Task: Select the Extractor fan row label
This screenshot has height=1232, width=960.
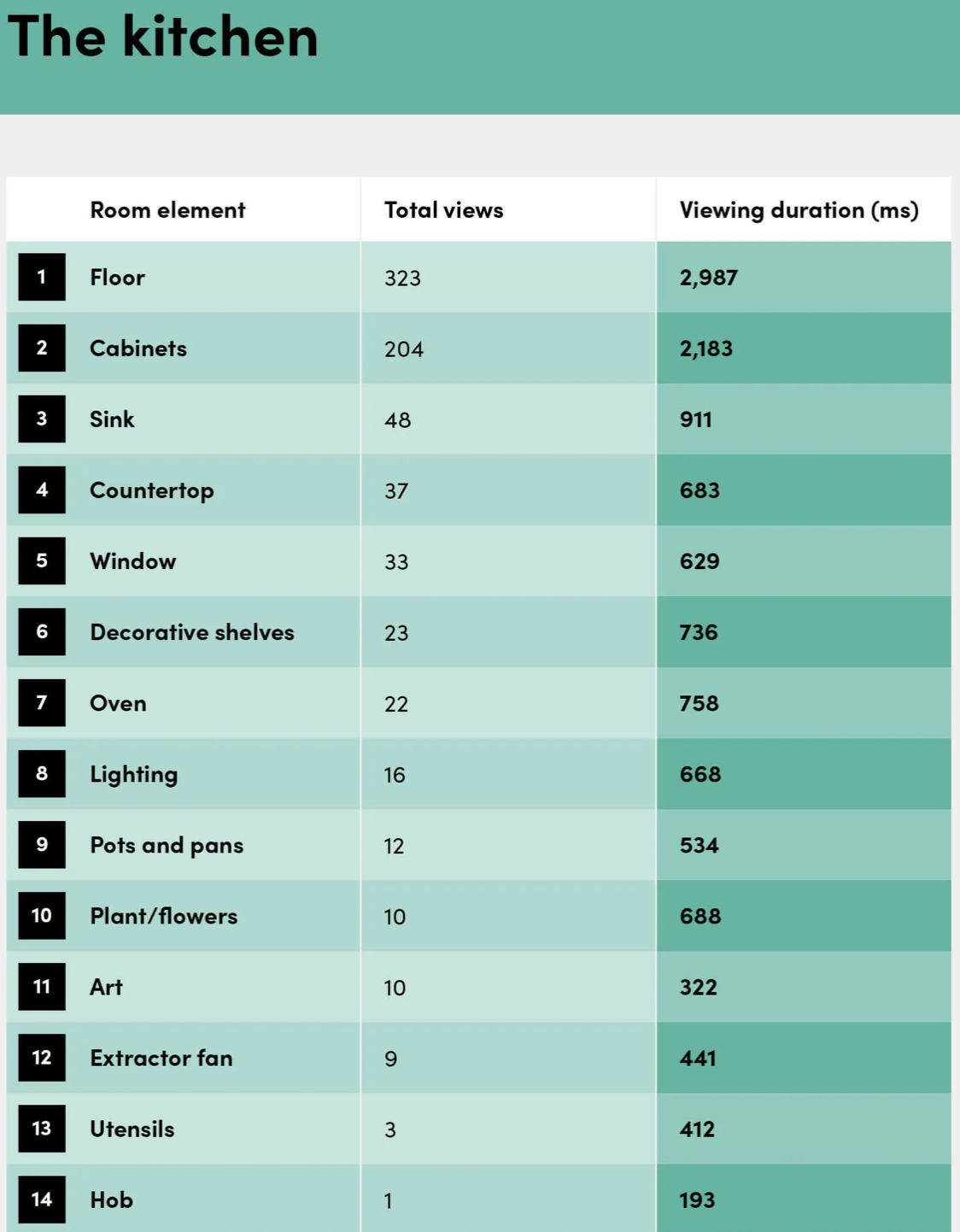Action: coord(161,1058)
